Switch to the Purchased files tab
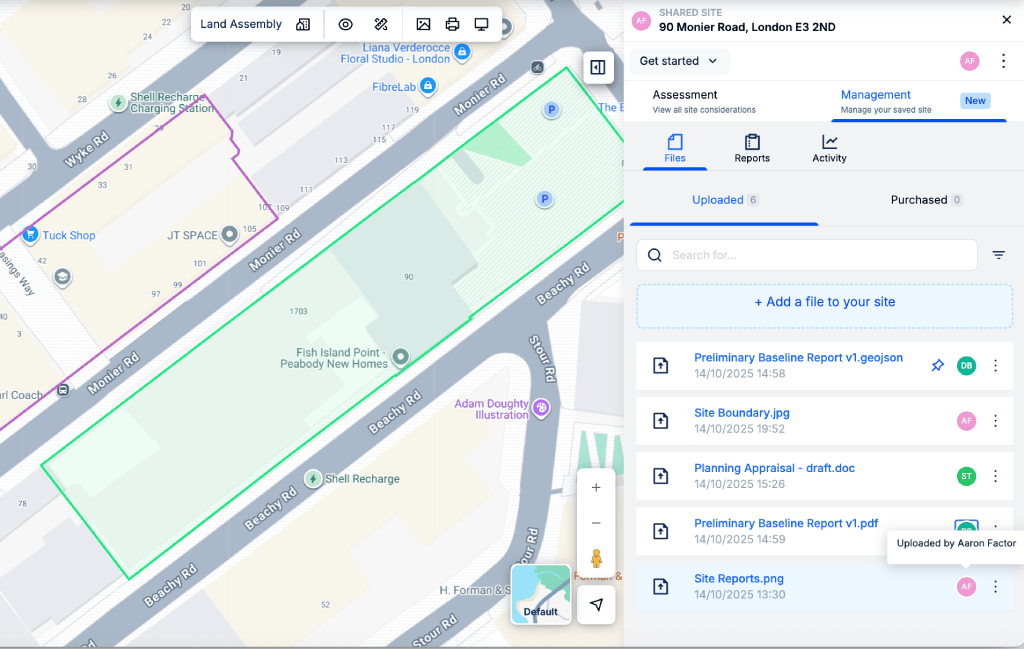Screen dimensions: 1024x649 click(926, 200)
